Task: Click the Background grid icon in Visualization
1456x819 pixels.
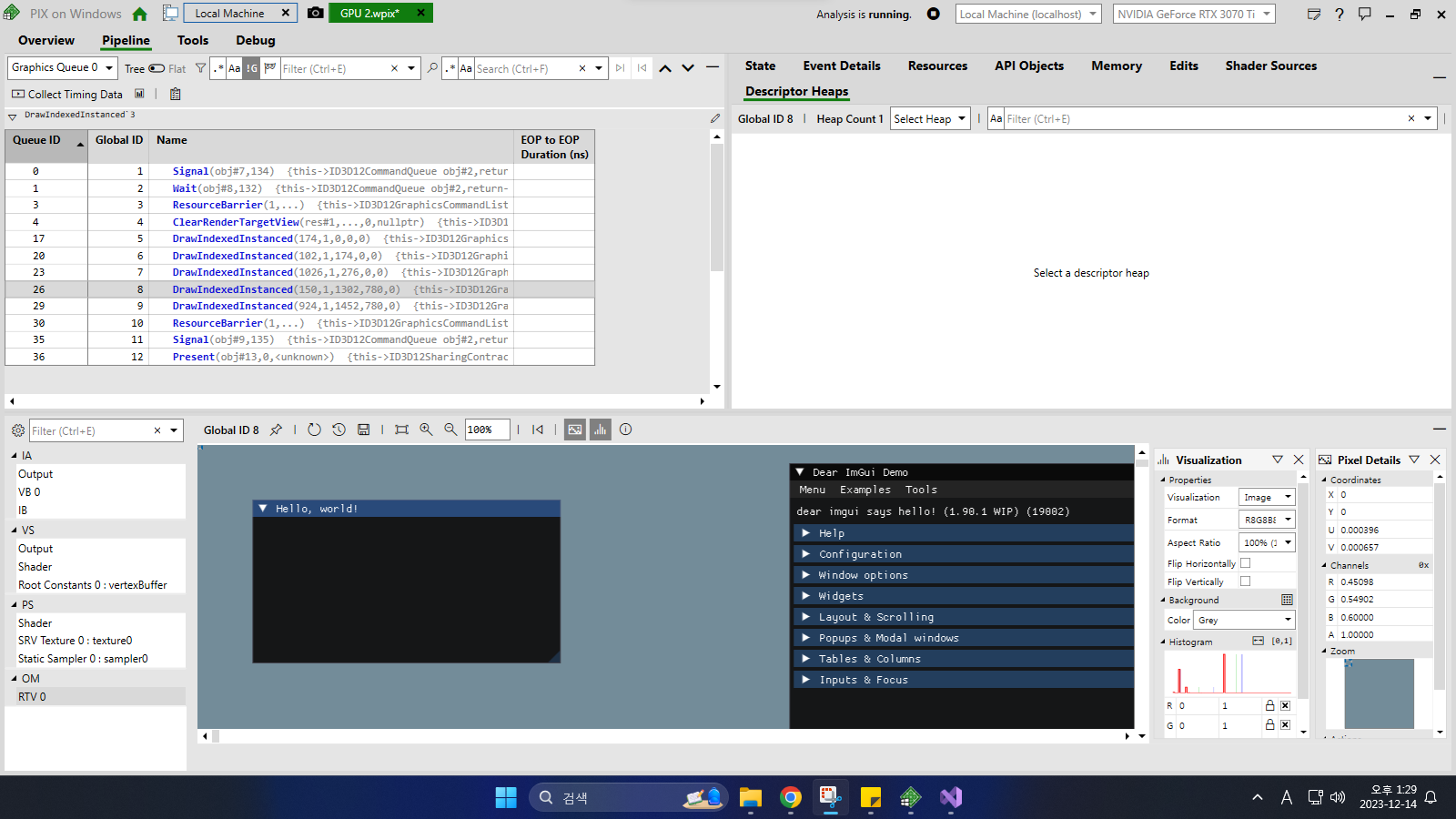Action: pos(1287,600)
